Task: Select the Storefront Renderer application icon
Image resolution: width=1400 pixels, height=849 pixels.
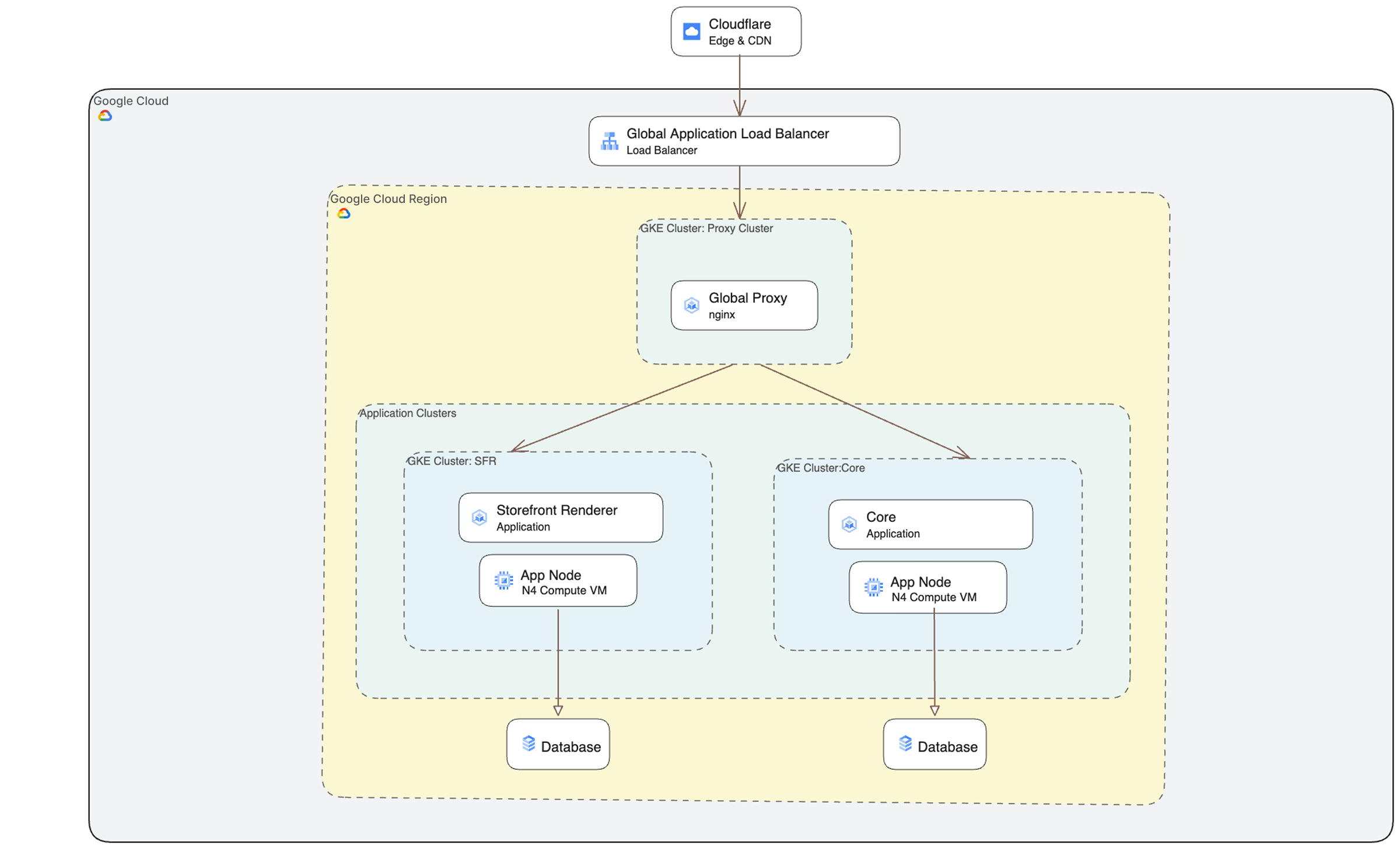Action: 479,517
